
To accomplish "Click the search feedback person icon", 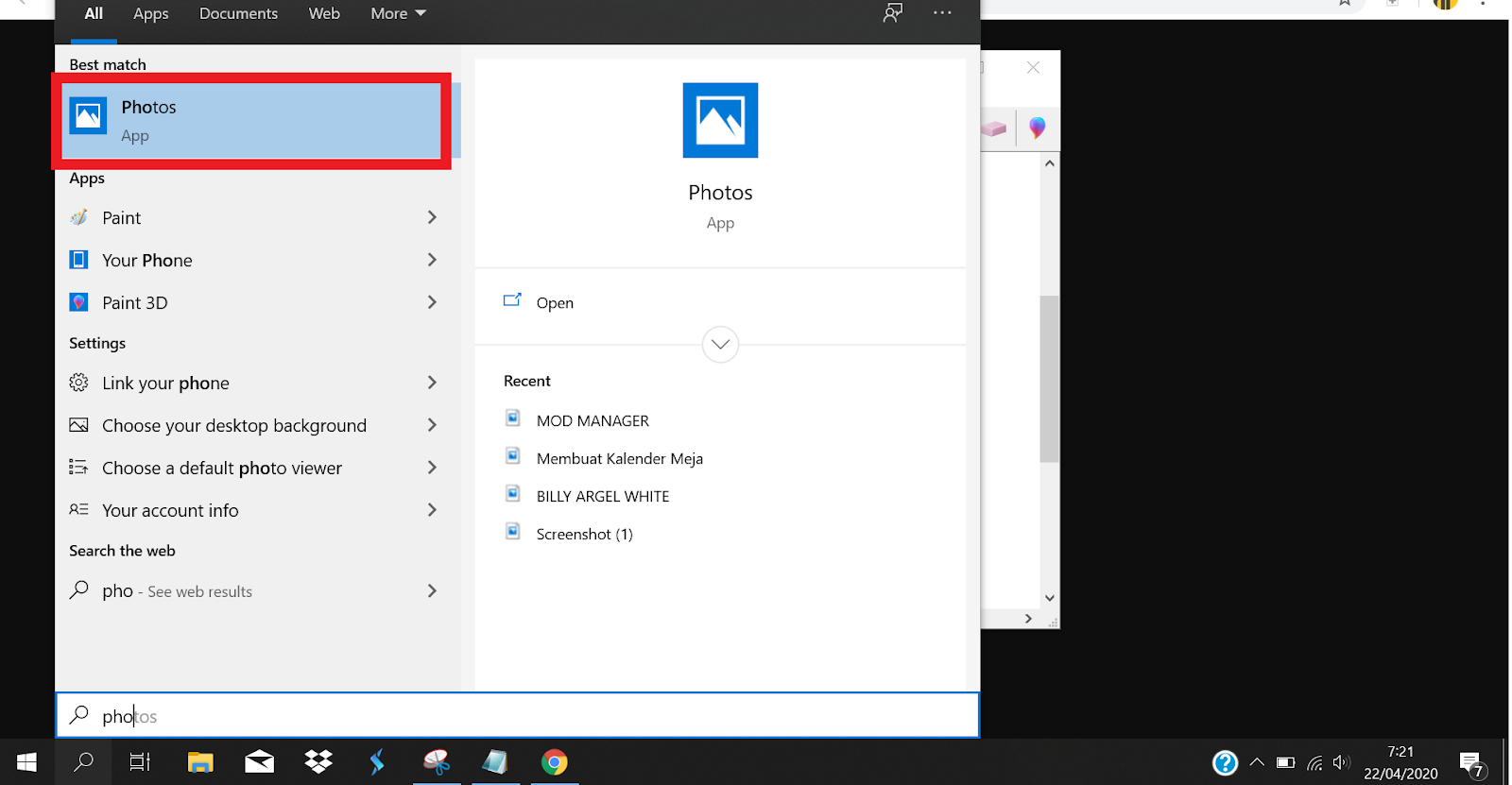I will pos(892,13).
